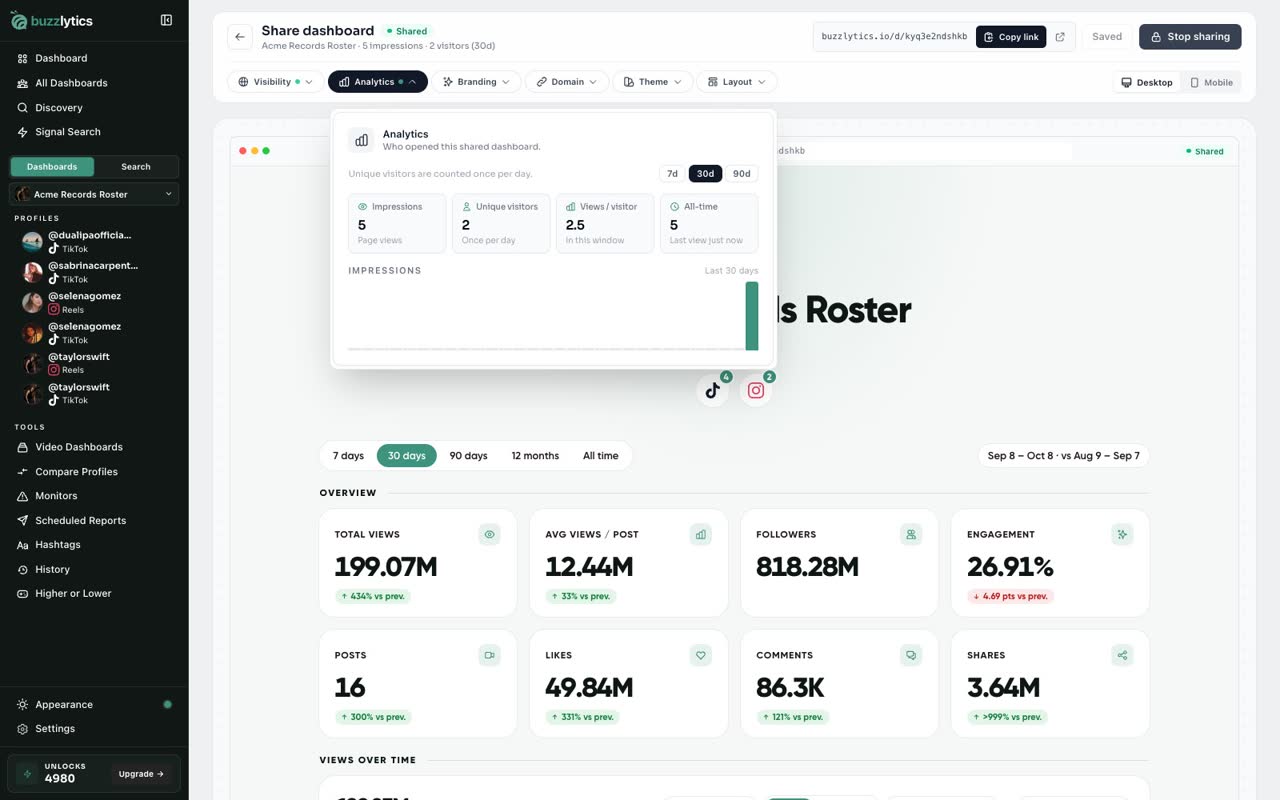This screenshot has width=1280, height=800.
Task: Click the Stop sharing button
Action: tap(1190, 37)
